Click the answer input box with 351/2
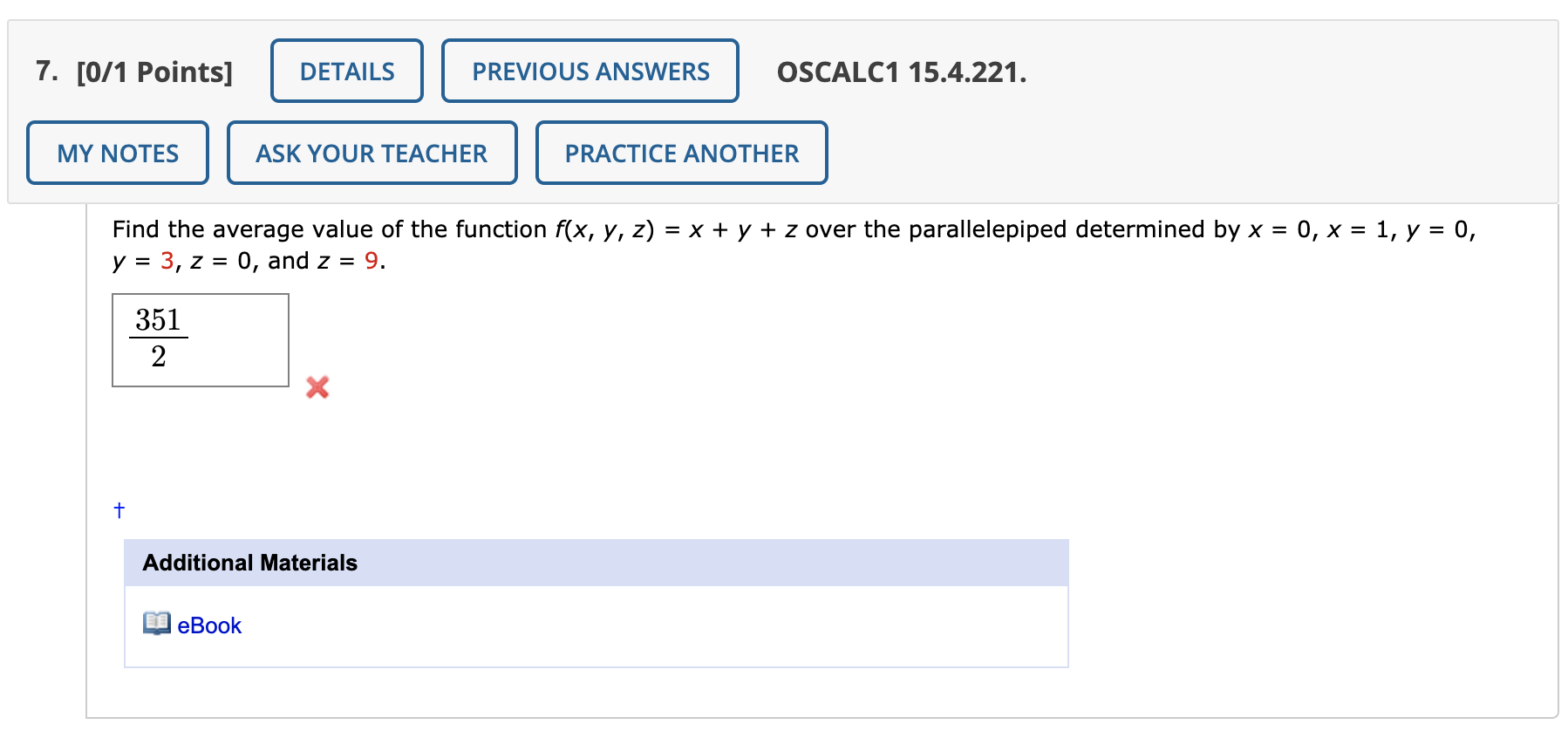The image size is (1568, 731). tap(201, 340)
